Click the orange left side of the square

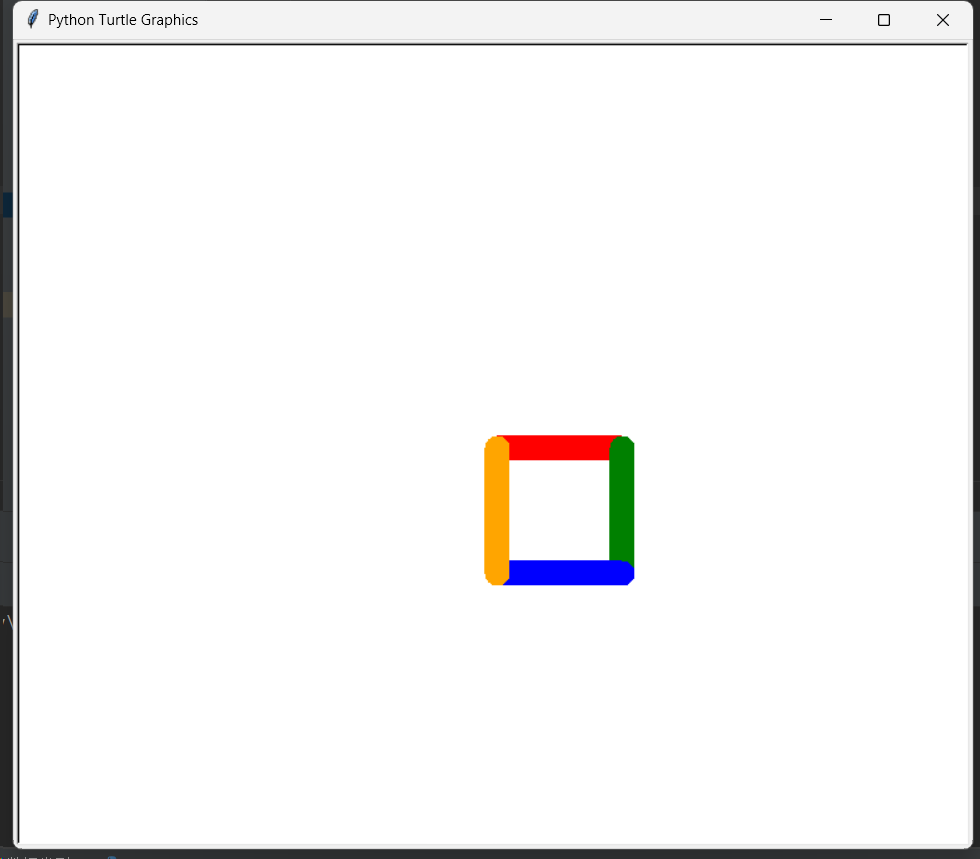pyautogui.click(x=497, y=510)
